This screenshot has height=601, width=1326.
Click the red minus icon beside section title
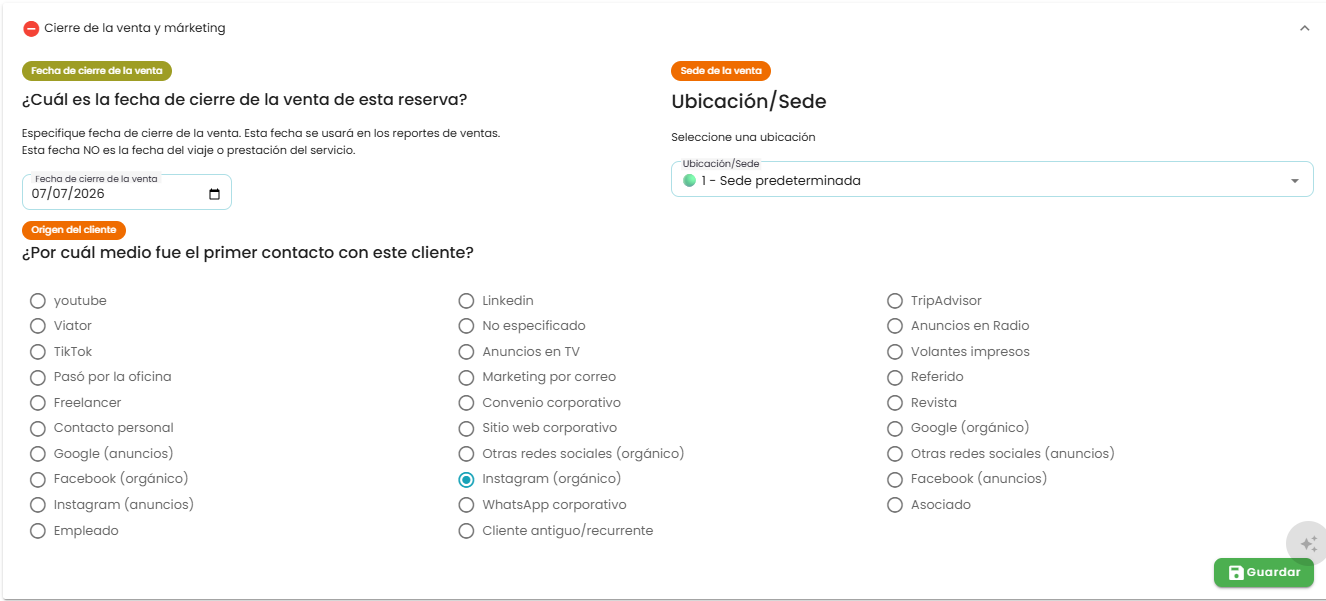tap(31, 29)
